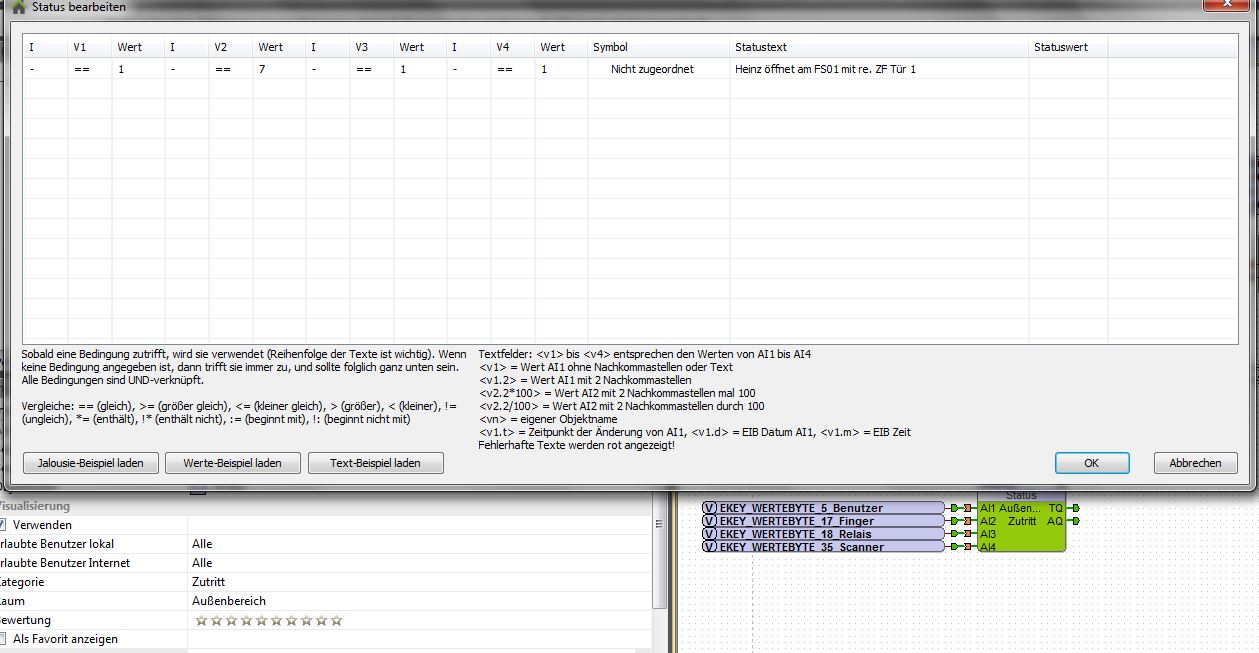Click the V1 column header
This screenshot has width=1259, height=653.
pyautogui.click(x=89, y=47)
